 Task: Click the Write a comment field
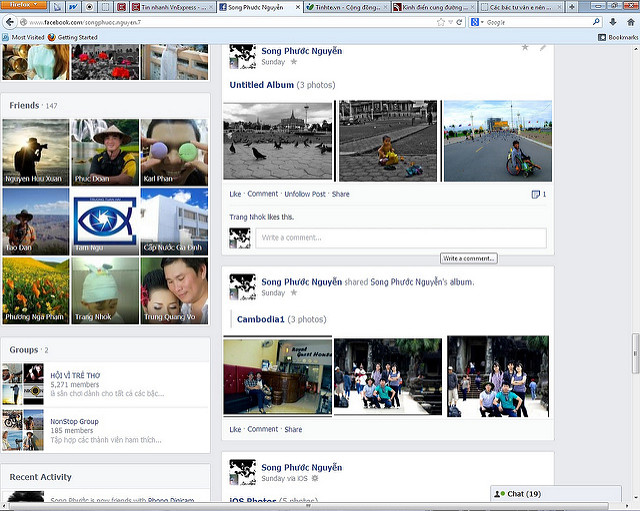401,238
